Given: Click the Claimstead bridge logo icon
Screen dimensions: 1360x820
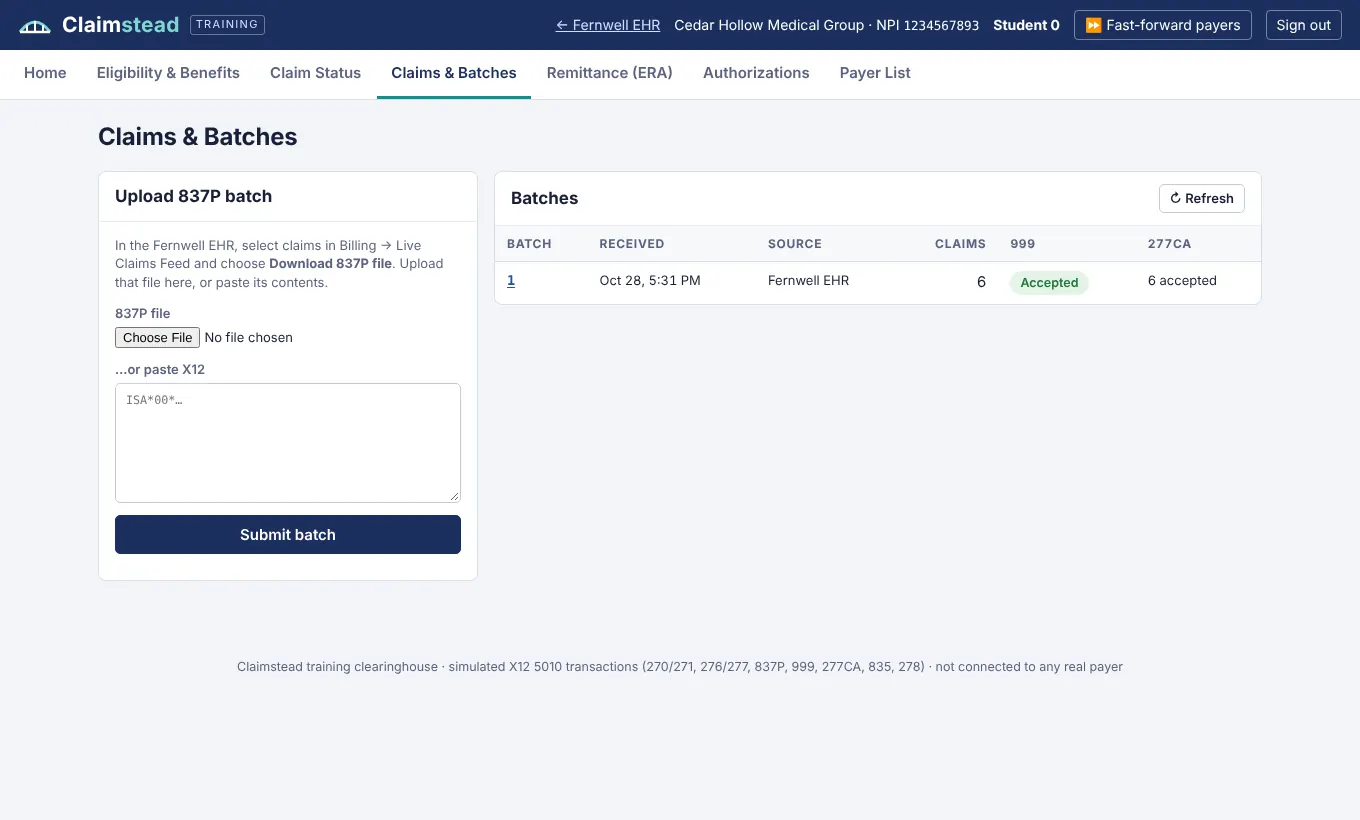Looking at the screenshot, I should pos(35,26).
